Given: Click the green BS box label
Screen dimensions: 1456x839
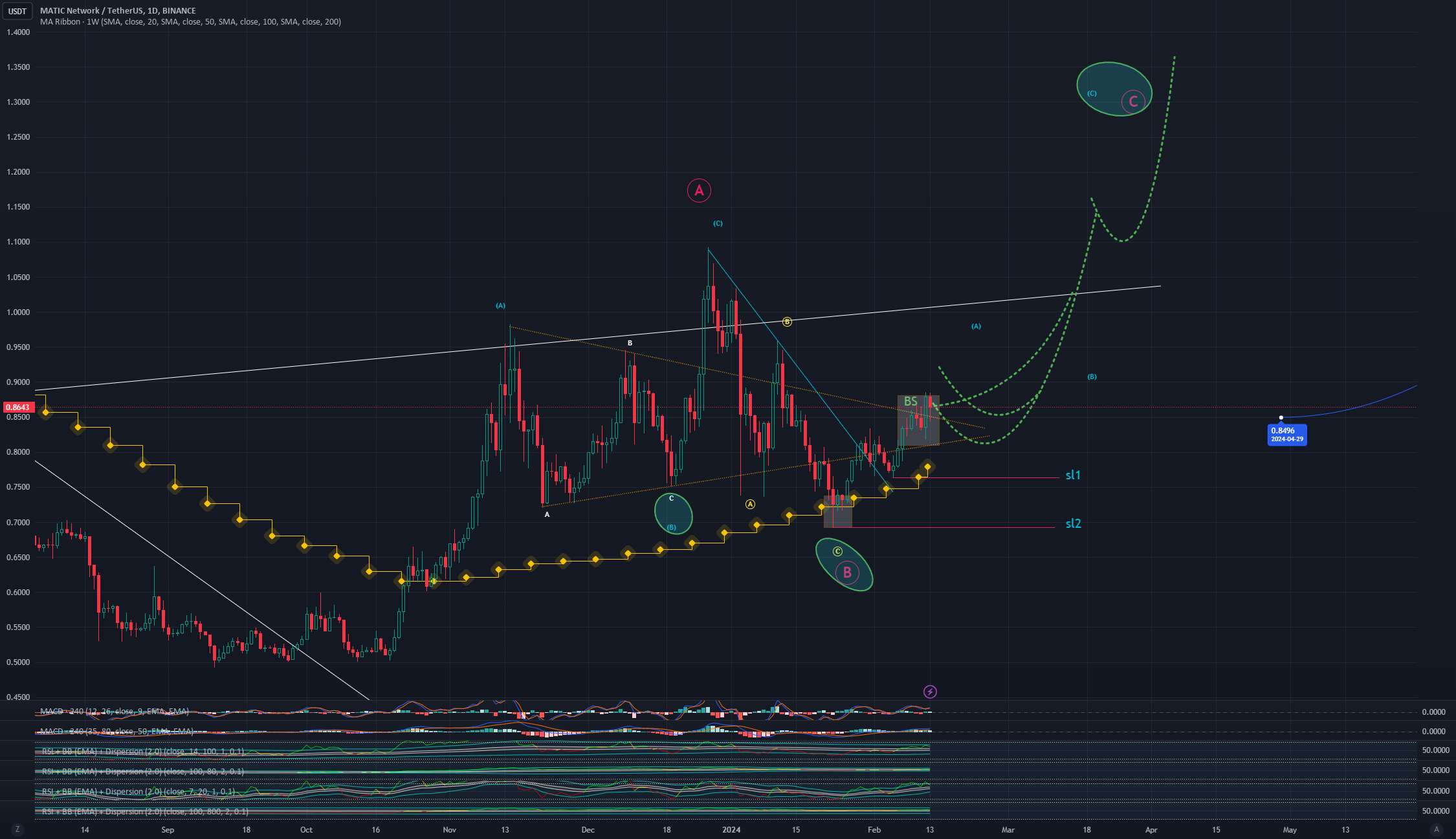Looking at the screenshot, I should 910,402.
